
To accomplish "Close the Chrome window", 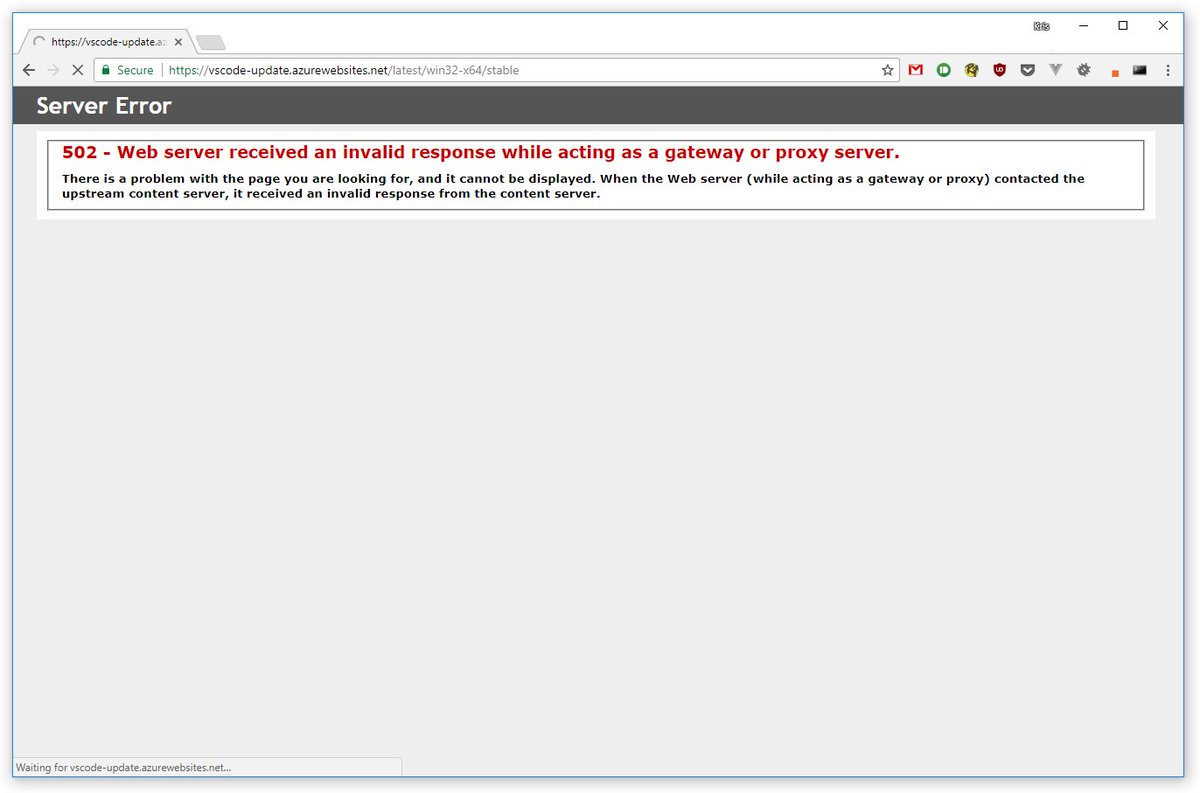I will pyautogui.click(x=1163, y=26).
